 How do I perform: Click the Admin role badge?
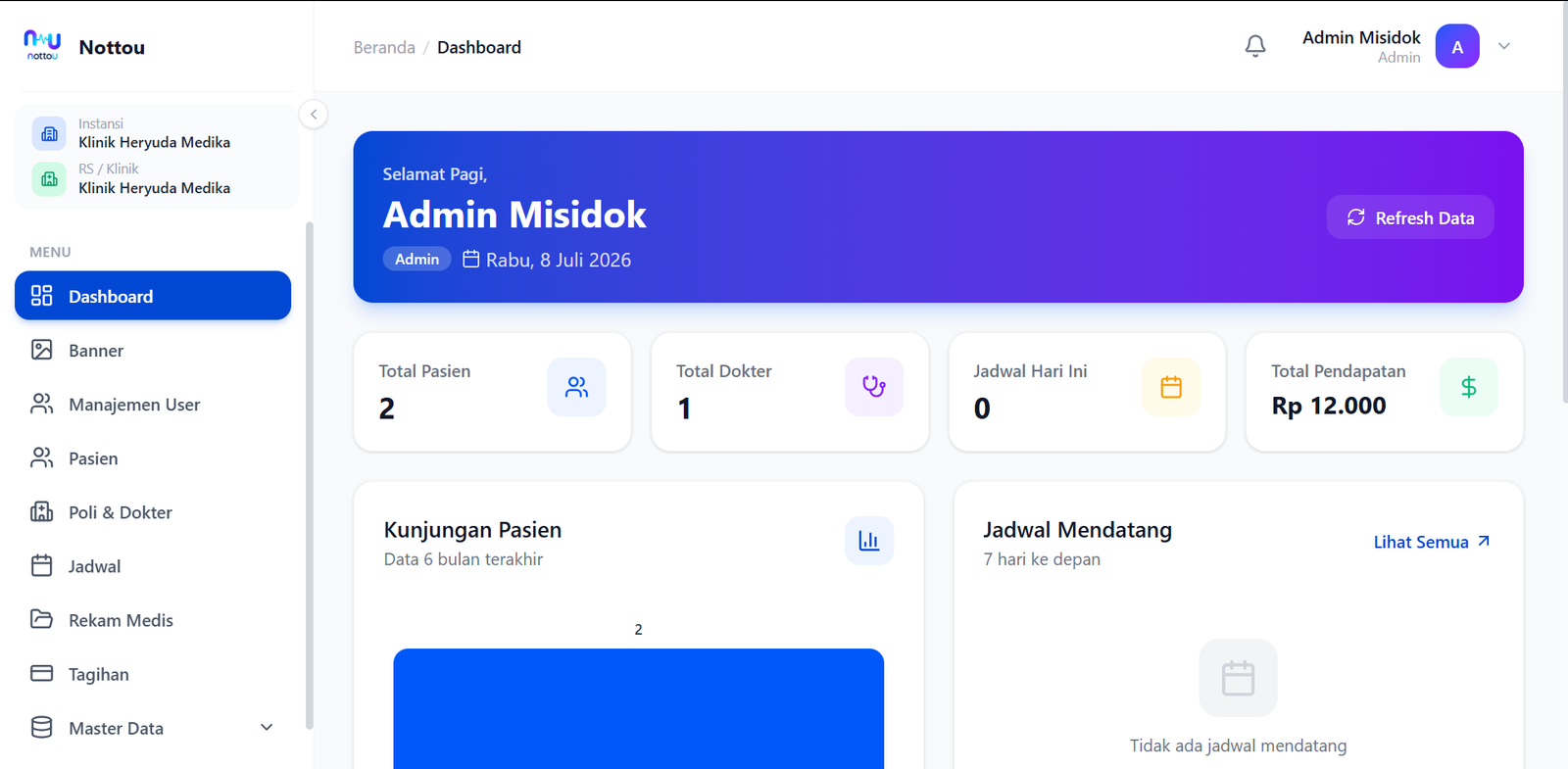click(x=417, y=259)
